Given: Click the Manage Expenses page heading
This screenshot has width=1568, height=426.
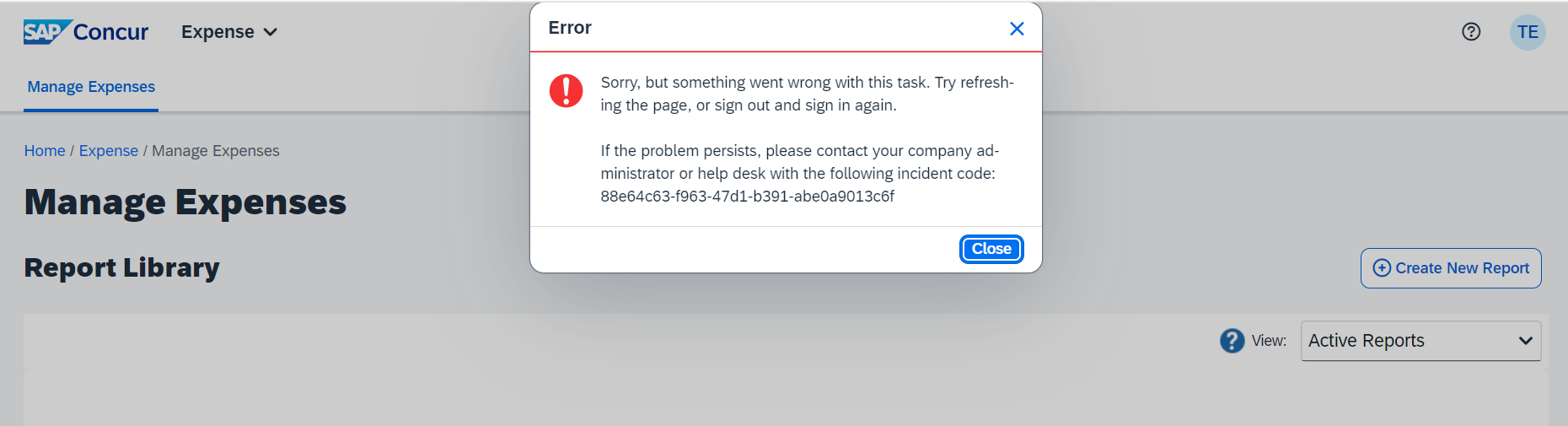Looking at the screenshot, I should 185,202.
